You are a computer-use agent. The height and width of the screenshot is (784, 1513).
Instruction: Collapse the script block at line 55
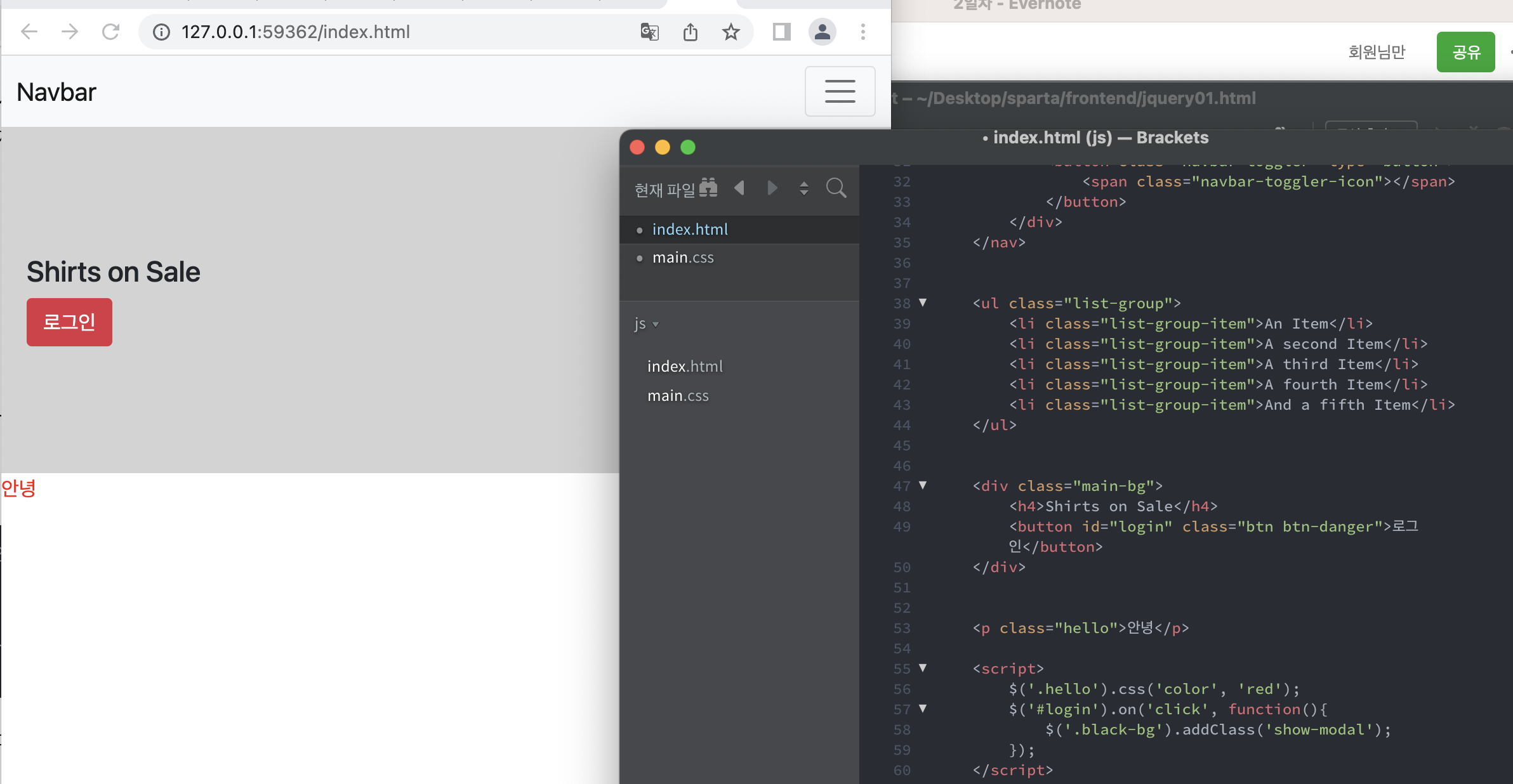[x=923, y=668]
